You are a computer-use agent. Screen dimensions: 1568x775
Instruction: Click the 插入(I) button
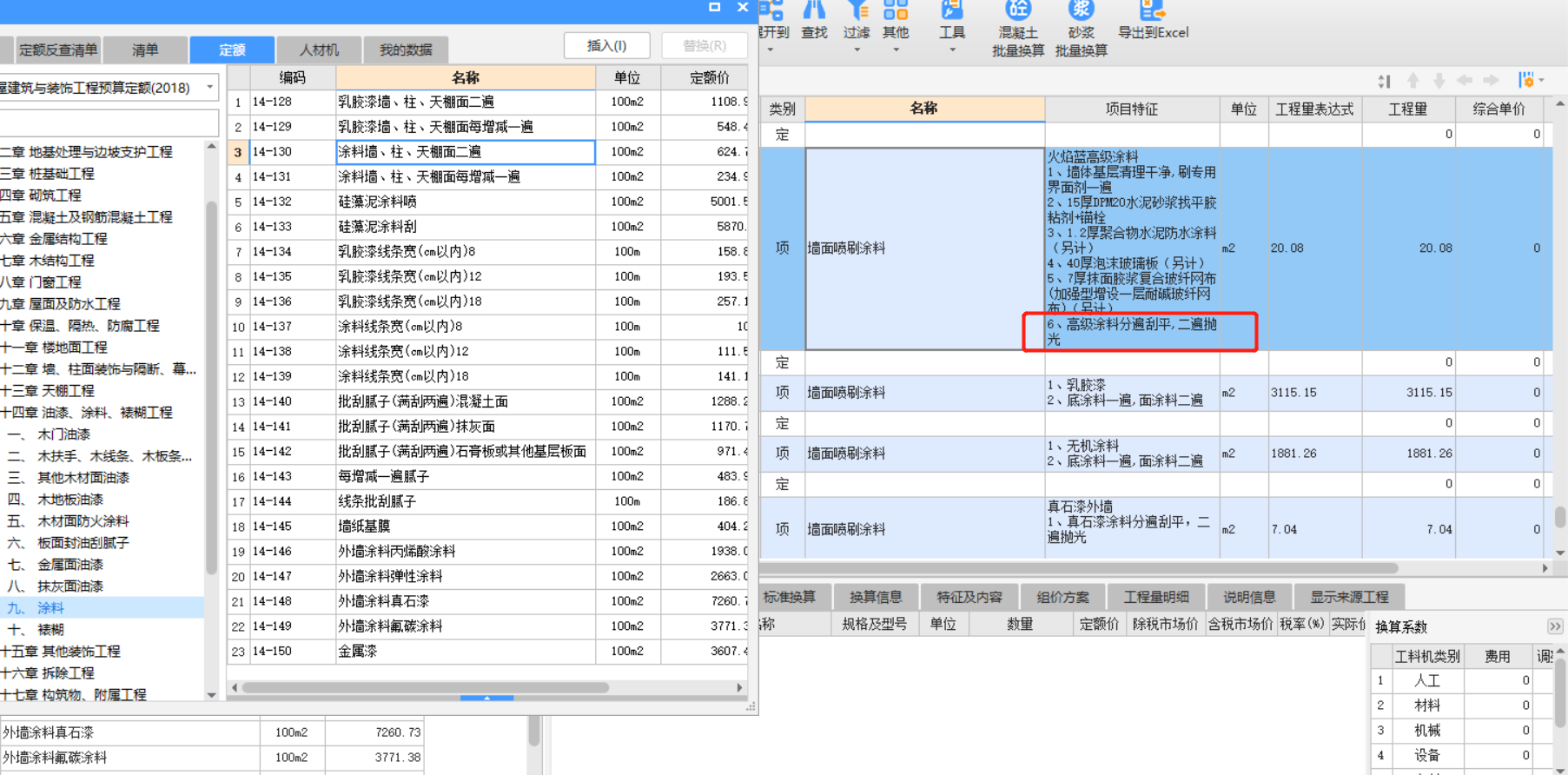(606, 45)
